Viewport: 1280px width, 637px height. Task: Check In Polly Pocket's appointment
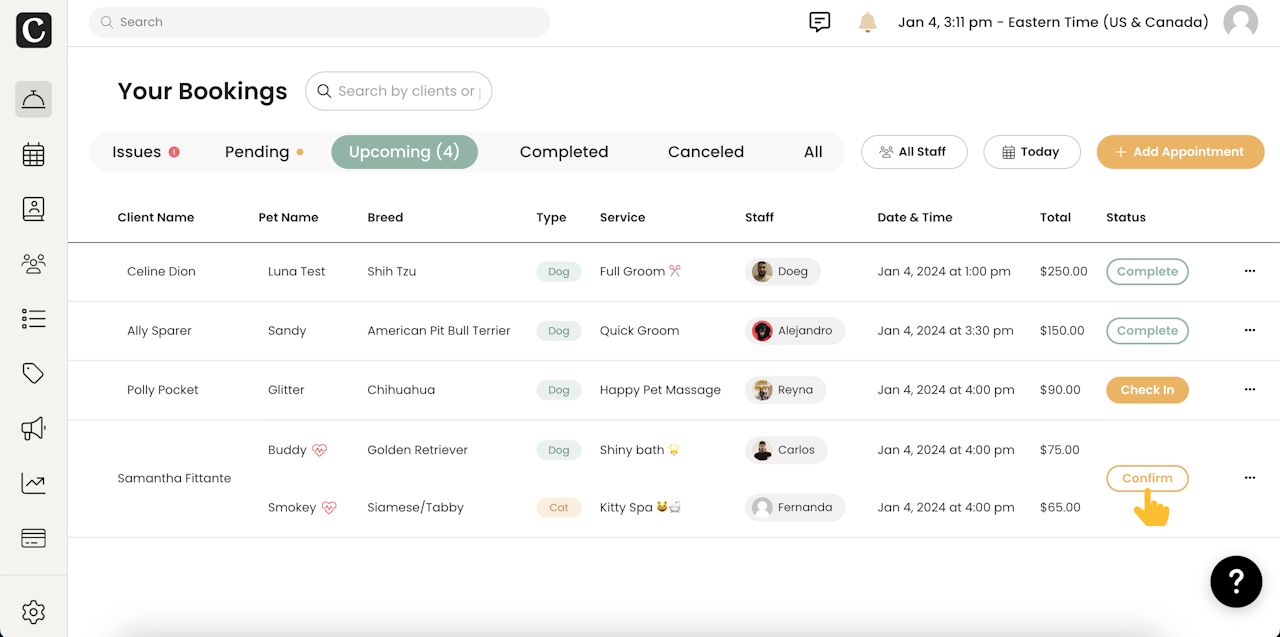1147,390
